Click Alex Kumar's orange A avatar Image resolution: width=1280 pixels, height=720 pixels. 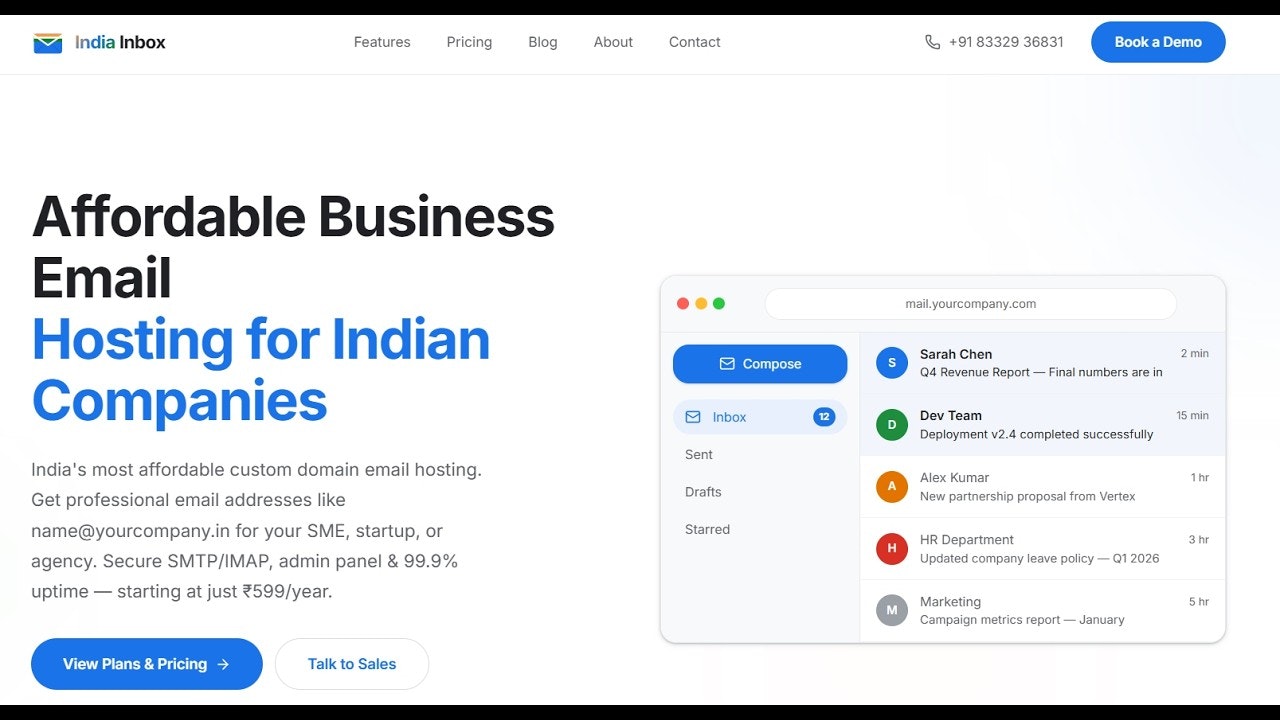point(892,487)
